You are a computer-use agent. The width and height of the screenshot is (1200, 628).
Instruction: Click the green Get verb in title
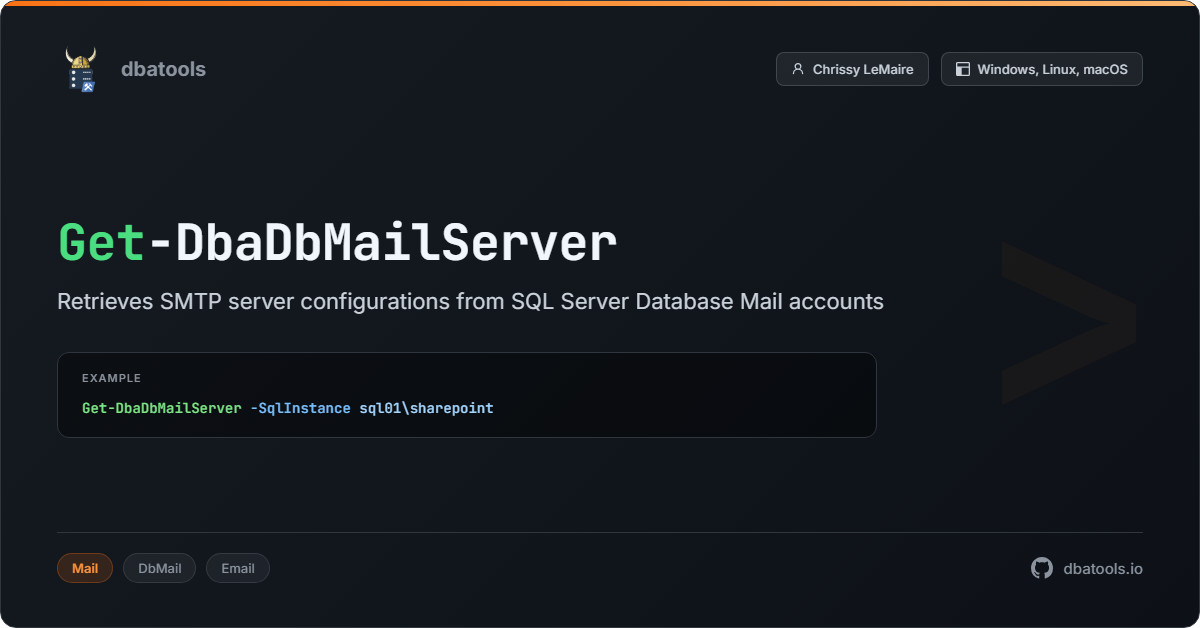[102, 243]
